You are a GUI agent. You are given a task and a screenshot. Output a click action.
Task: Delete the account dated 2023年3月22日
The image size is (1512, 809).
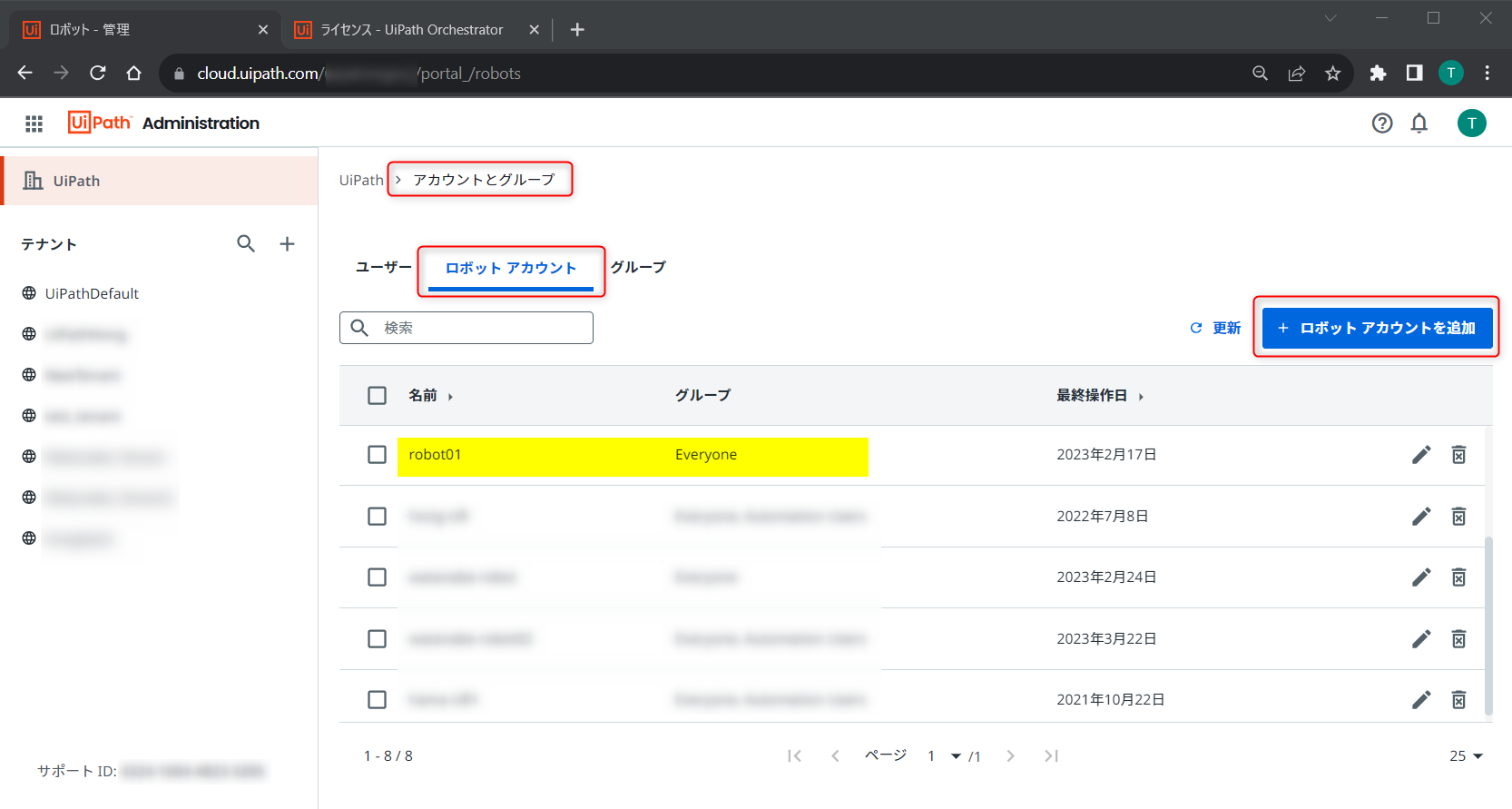1458,639
